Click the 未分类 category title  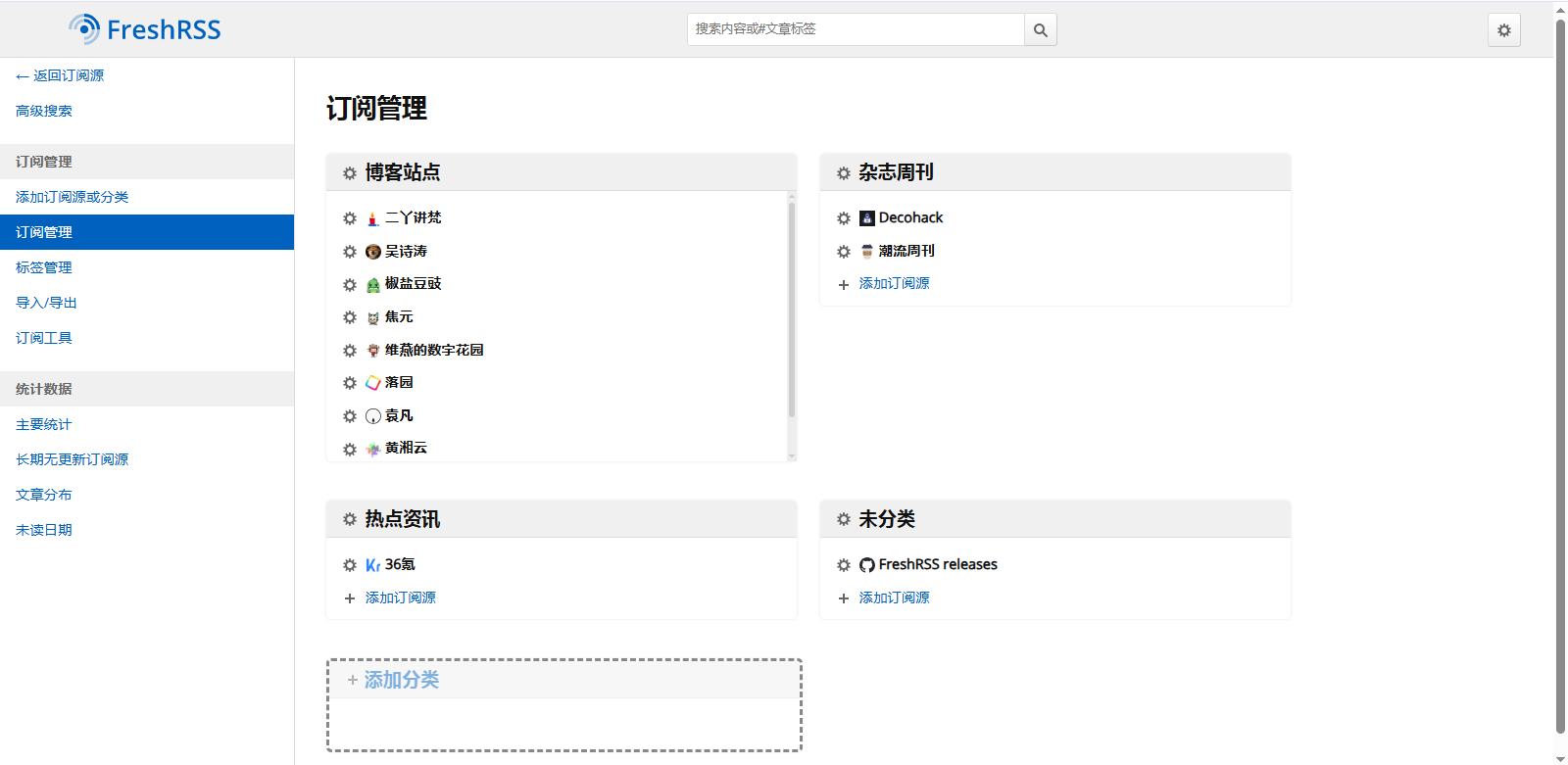click(x=887, y=519)
